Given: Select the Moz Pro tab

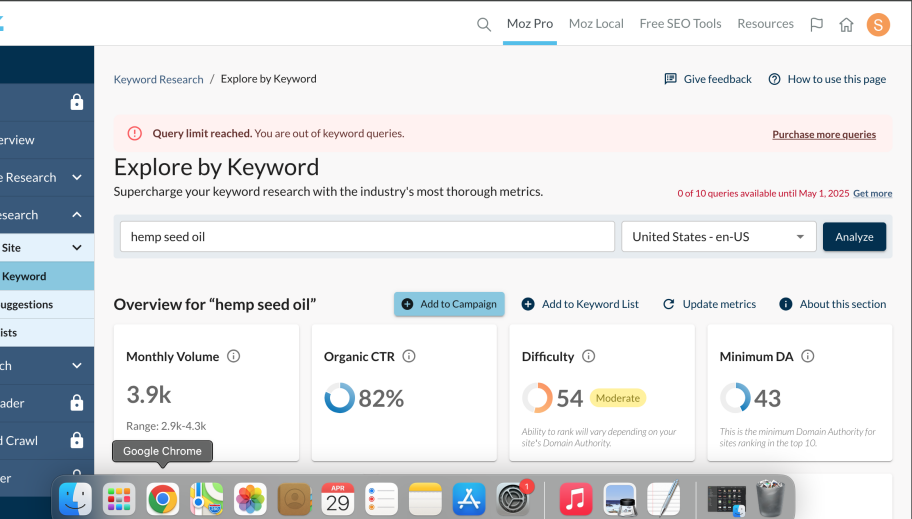Looking at the screenshot, I should (530, 24).
